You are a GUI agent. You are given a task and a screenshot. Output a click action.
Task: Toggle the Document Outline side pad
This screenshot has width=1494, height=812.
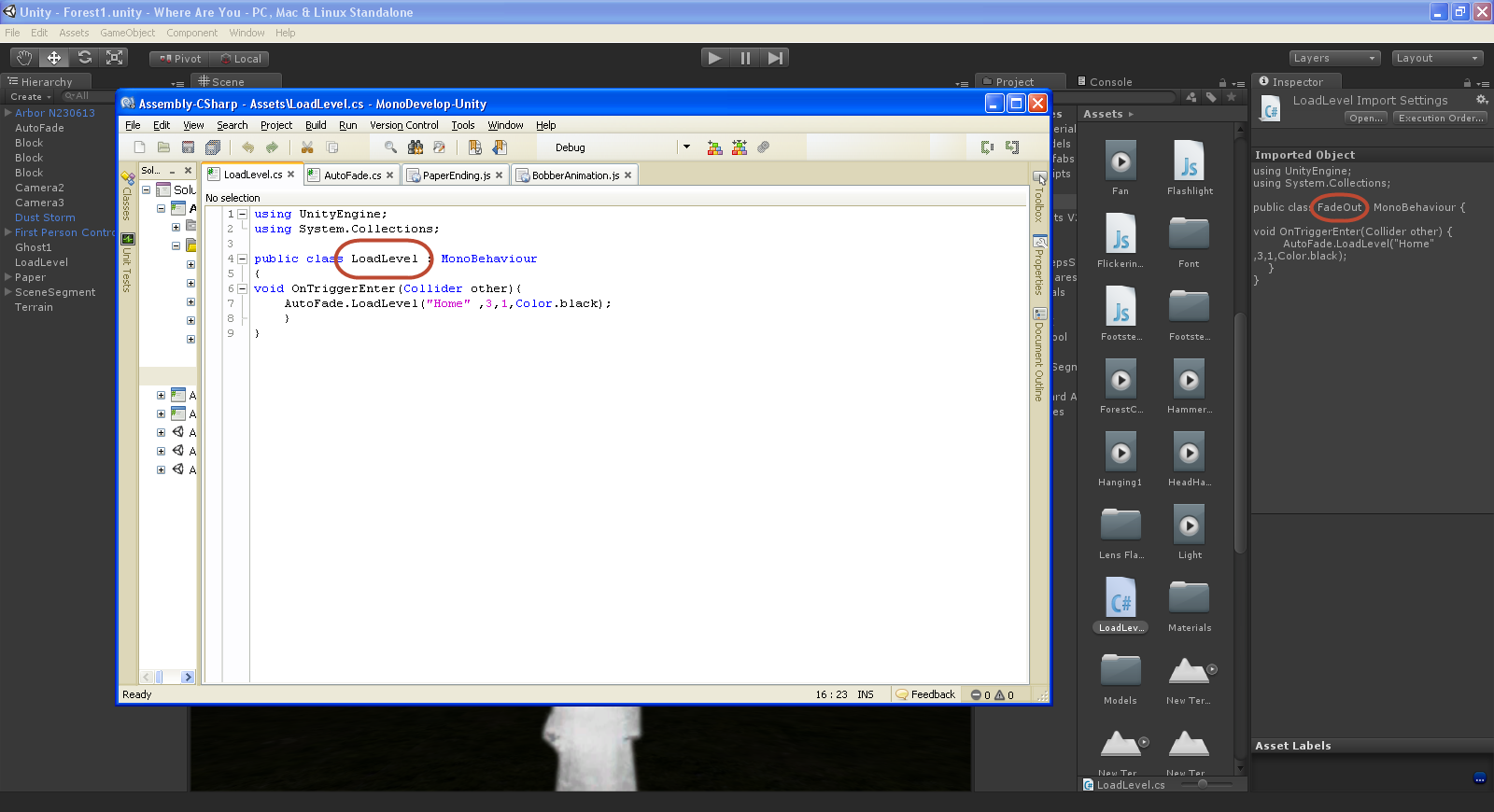(1039, 355)
